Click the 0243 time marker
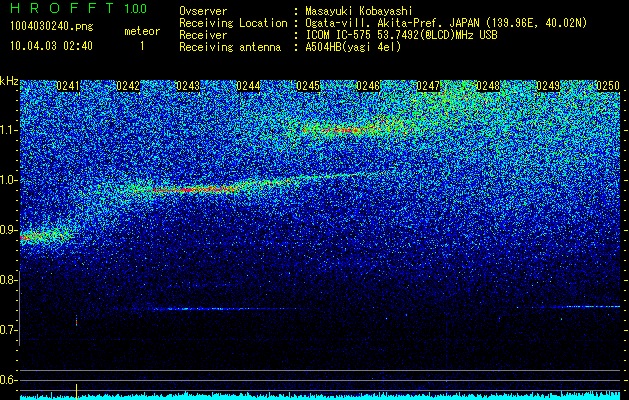This screenshot has width=629, height=400. [188, 86]
